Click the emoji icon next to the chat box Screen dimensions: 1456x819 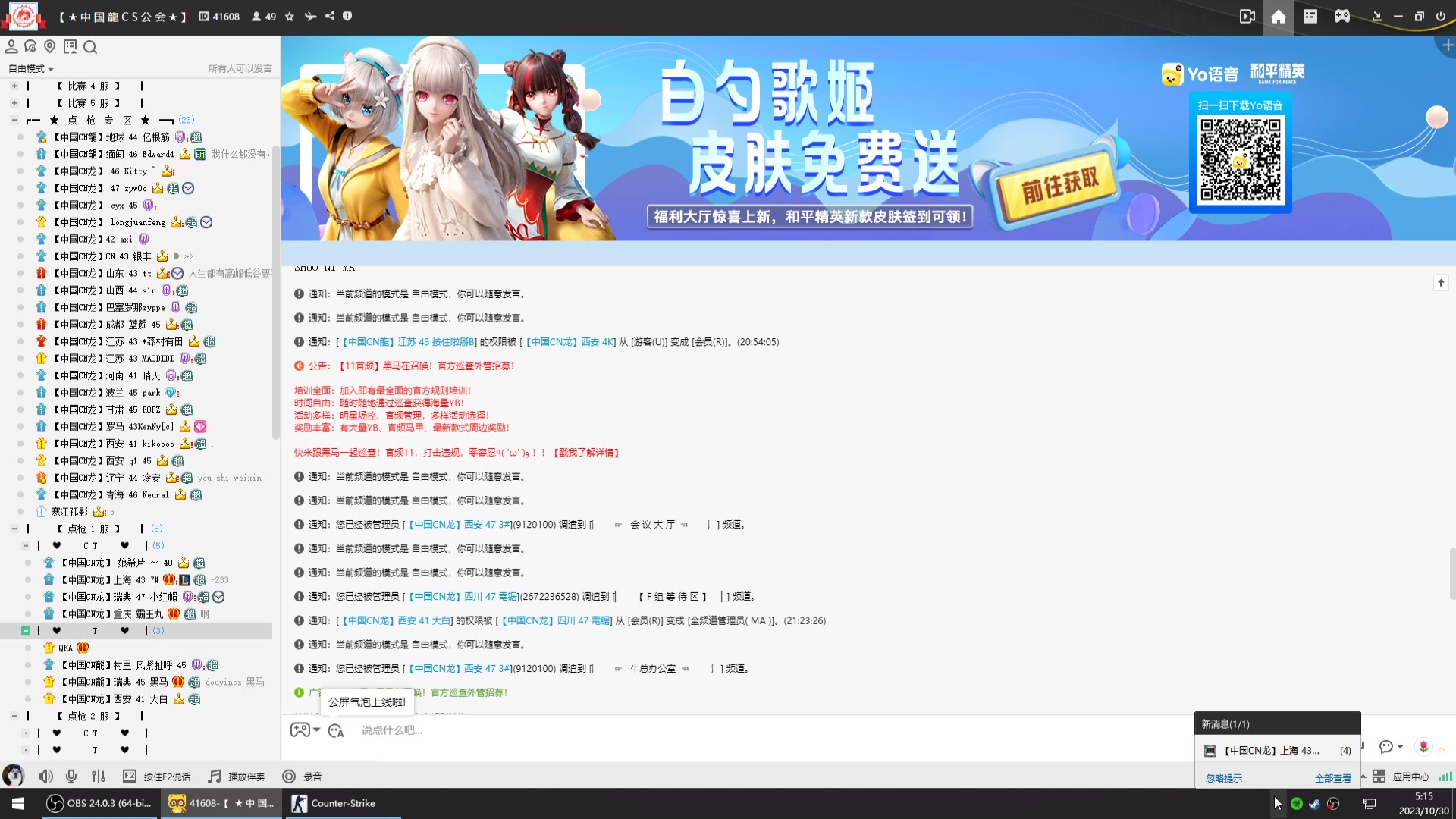(336, 730)
